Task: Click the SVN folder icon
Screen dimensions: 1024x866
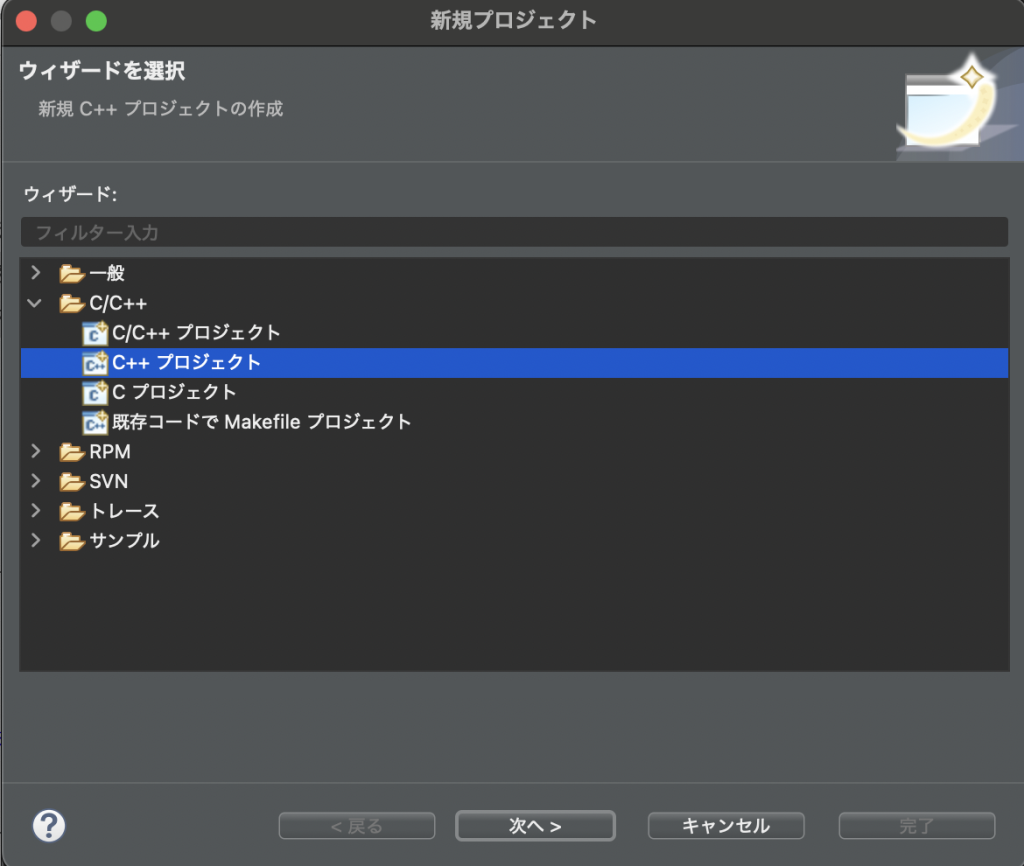Action: 72,482
